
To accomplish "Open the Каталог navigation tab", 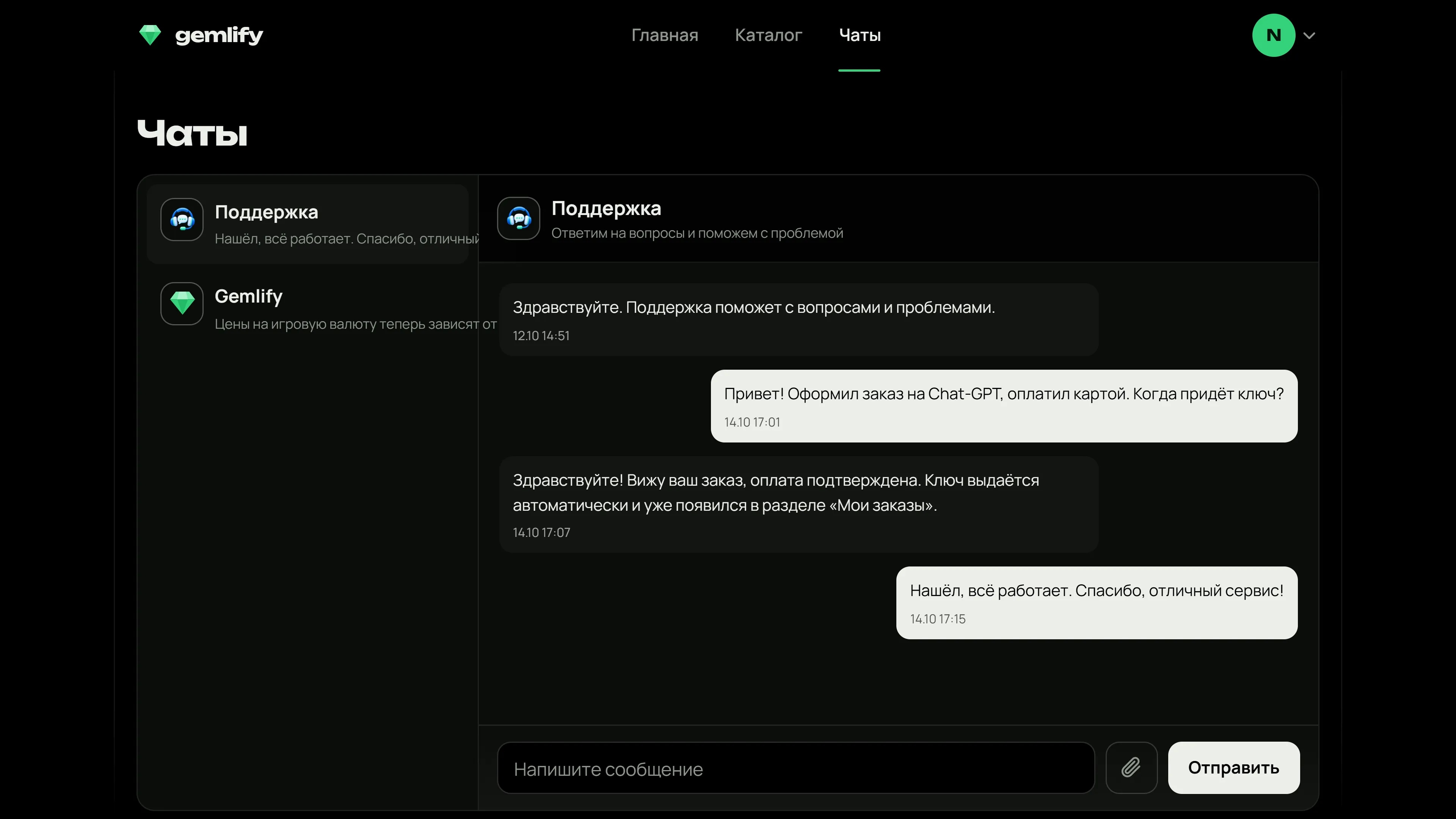I will click(x=768, y=35).
